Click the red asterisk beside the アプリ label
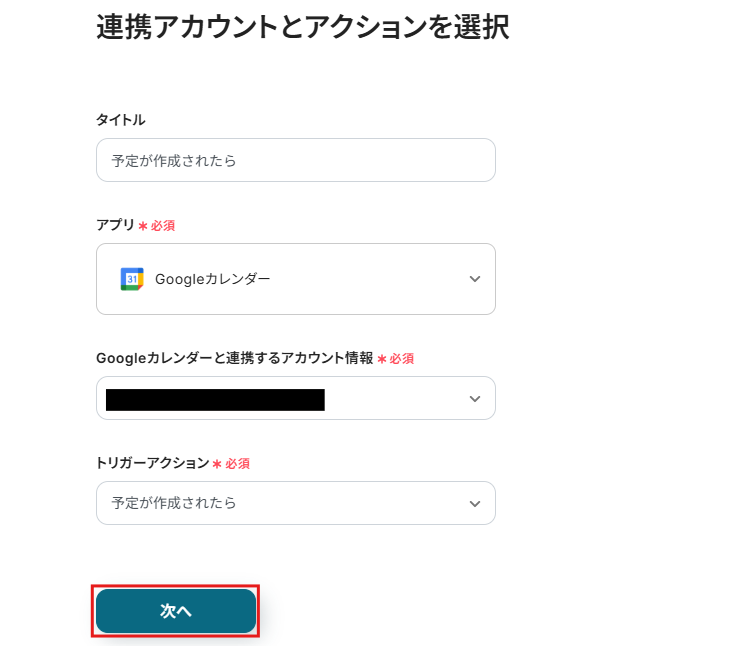Screen dimensions: 747x646 143,227
